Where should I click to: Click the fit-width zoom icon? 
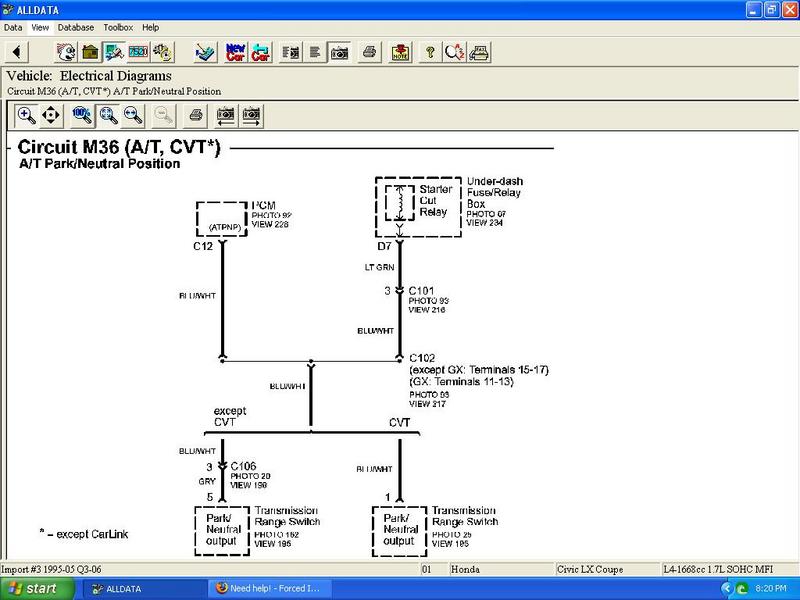coord(132,115)
